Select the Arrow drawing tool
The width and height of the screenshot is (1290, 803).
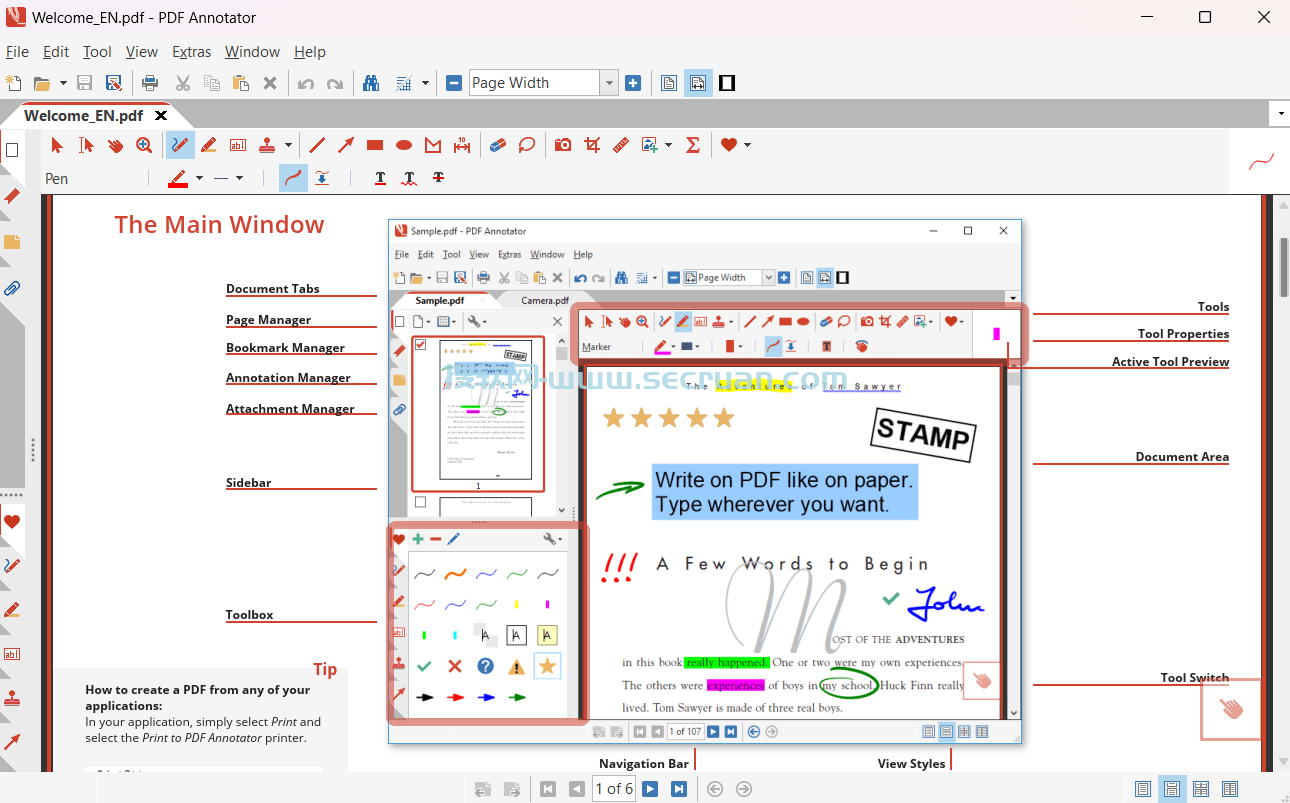(346, 145)
